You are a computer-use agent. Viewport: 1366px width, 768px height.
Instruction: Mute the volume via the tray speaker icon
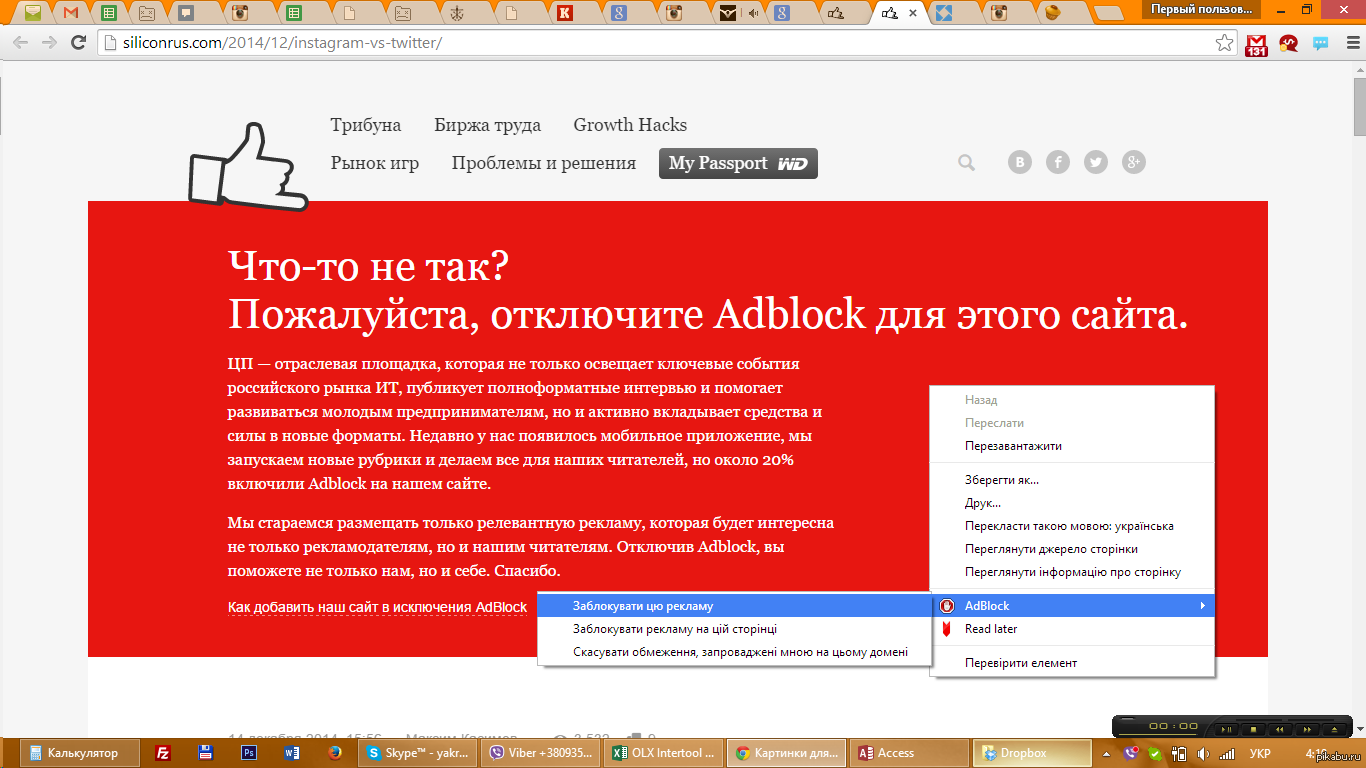pos(1203,752)
